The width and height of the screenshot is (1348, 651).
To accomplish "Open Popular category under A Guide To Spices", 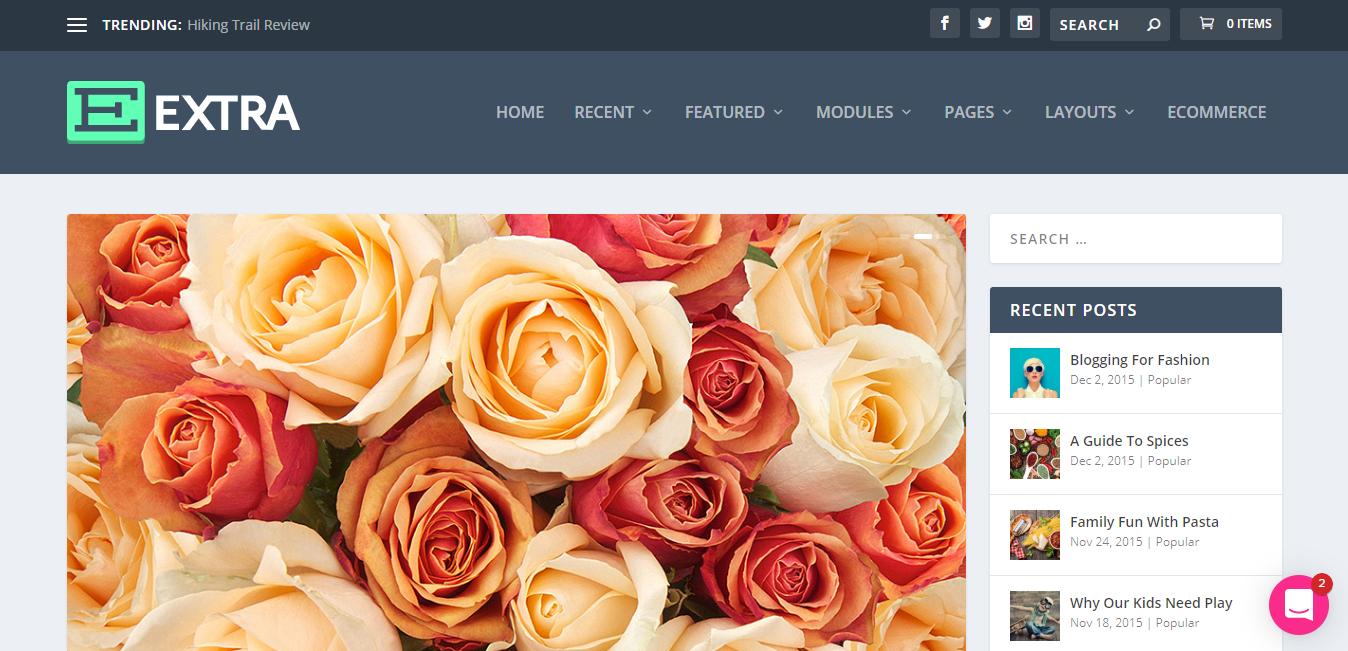I will (x=1169, y=461).
